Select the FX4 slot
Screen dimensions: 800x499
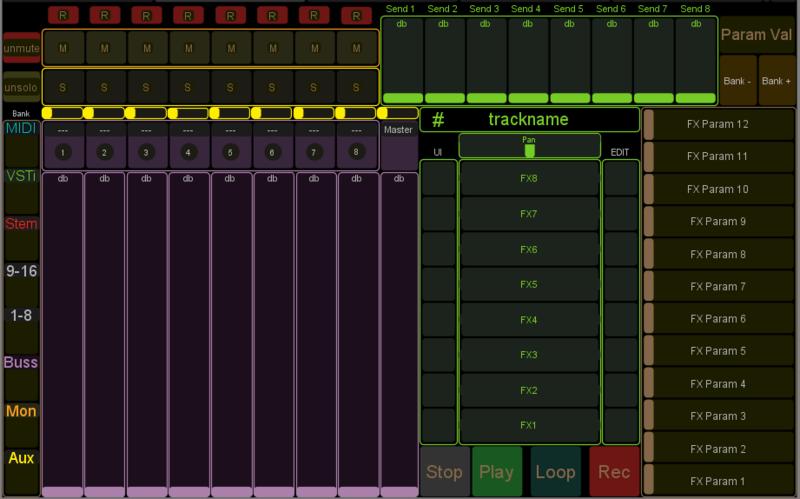[x=529, y=320]
